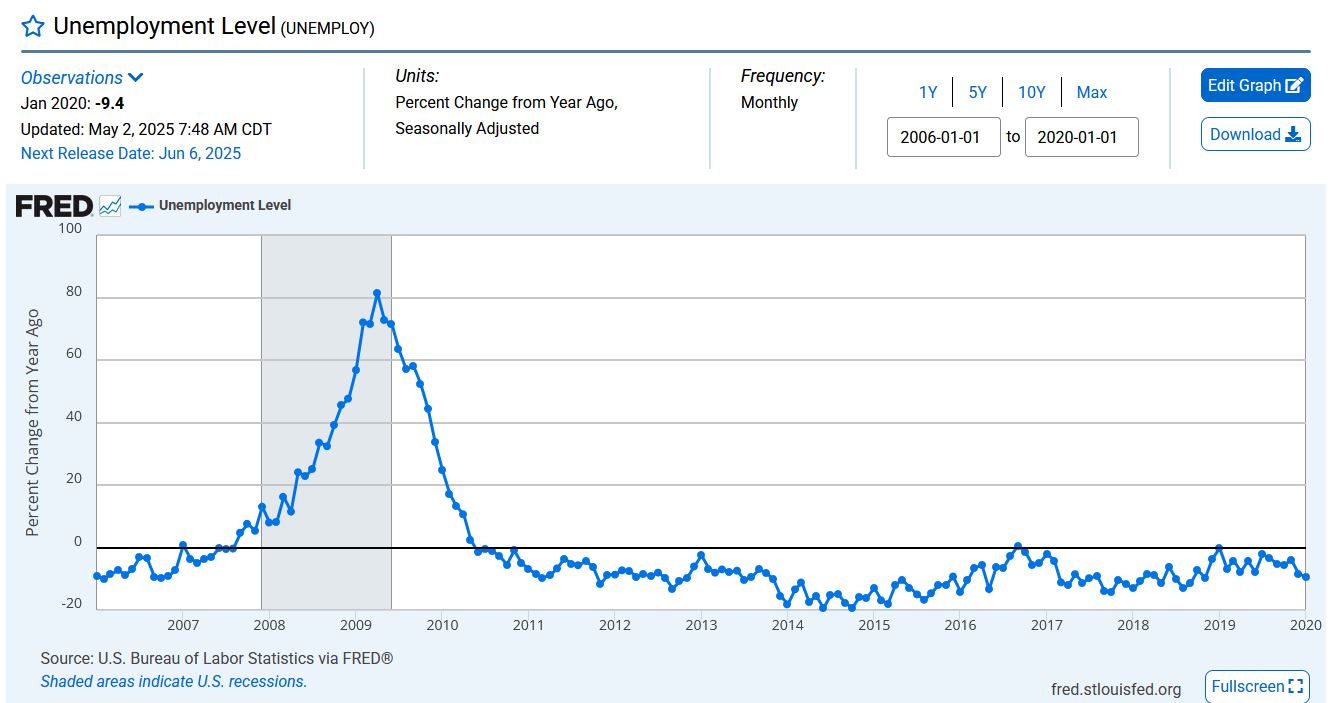The width and height of the screenshot is (1336, 703).
Task: Open the Next Release Date link
Action: click(131, 153)
